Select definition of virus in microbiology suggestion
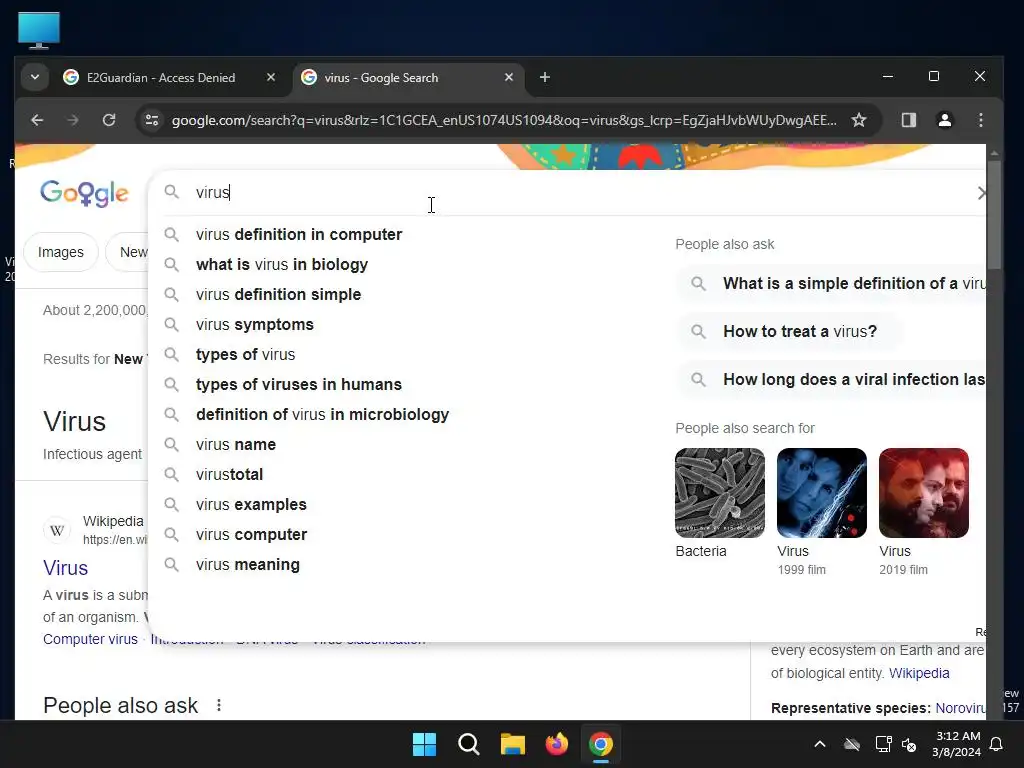The height and width of the screenshot is (768, 1024). coord(323,415)
